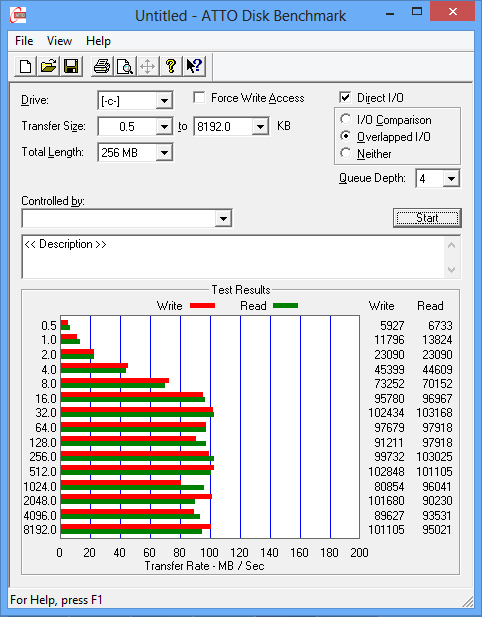
Task: Open Print Preview toolbar icon
Action: (125, 66)
